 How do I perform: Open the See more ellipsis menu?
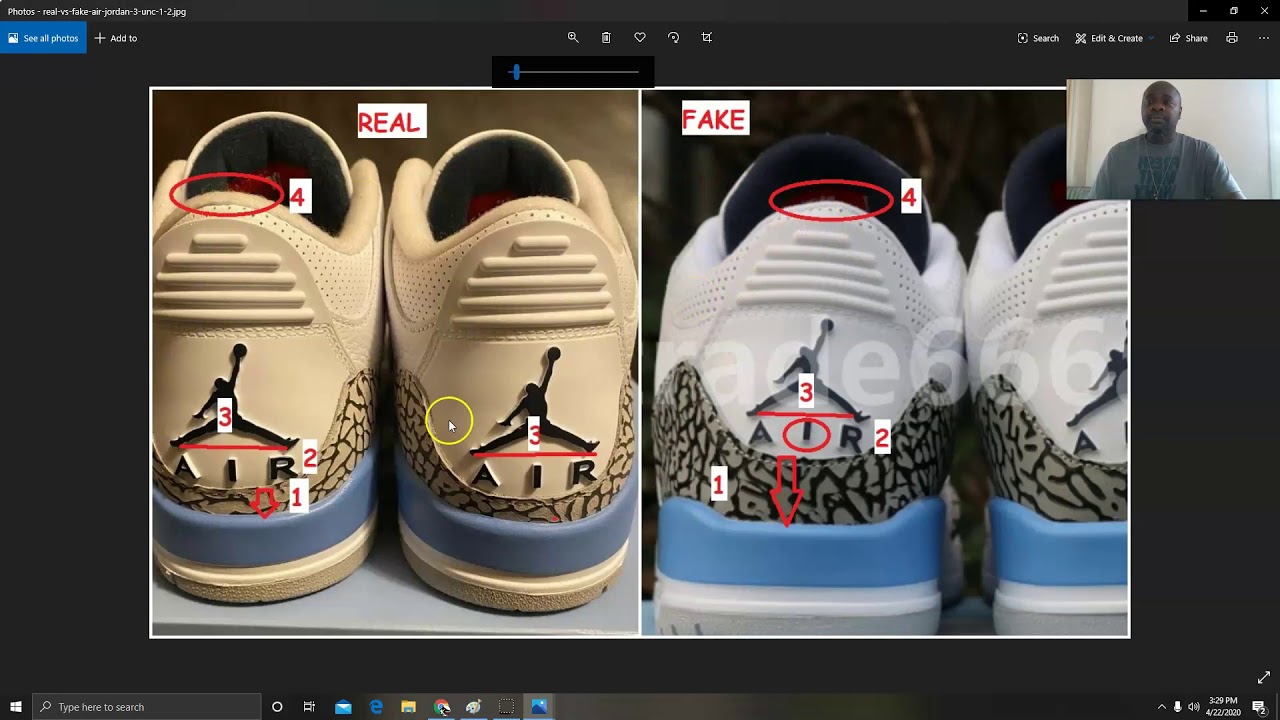coord(1264,38)
